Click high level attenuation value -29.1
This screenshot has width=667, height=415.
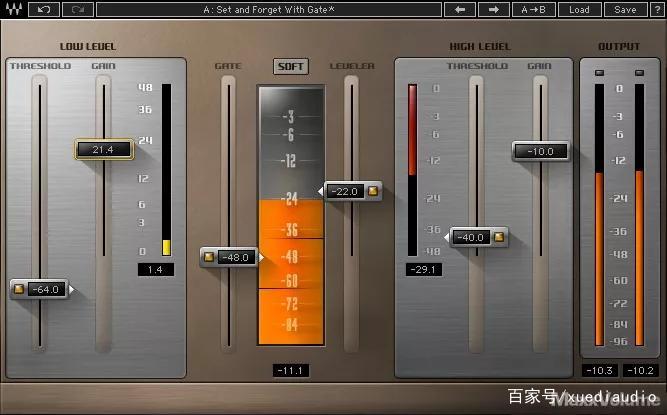[424, 270]
